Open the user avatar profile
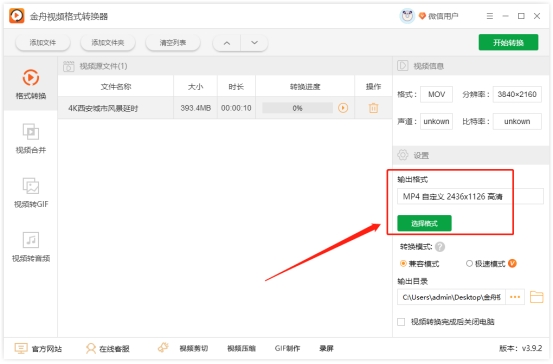The height and width of the screenshot is (364, 553). 407,16
